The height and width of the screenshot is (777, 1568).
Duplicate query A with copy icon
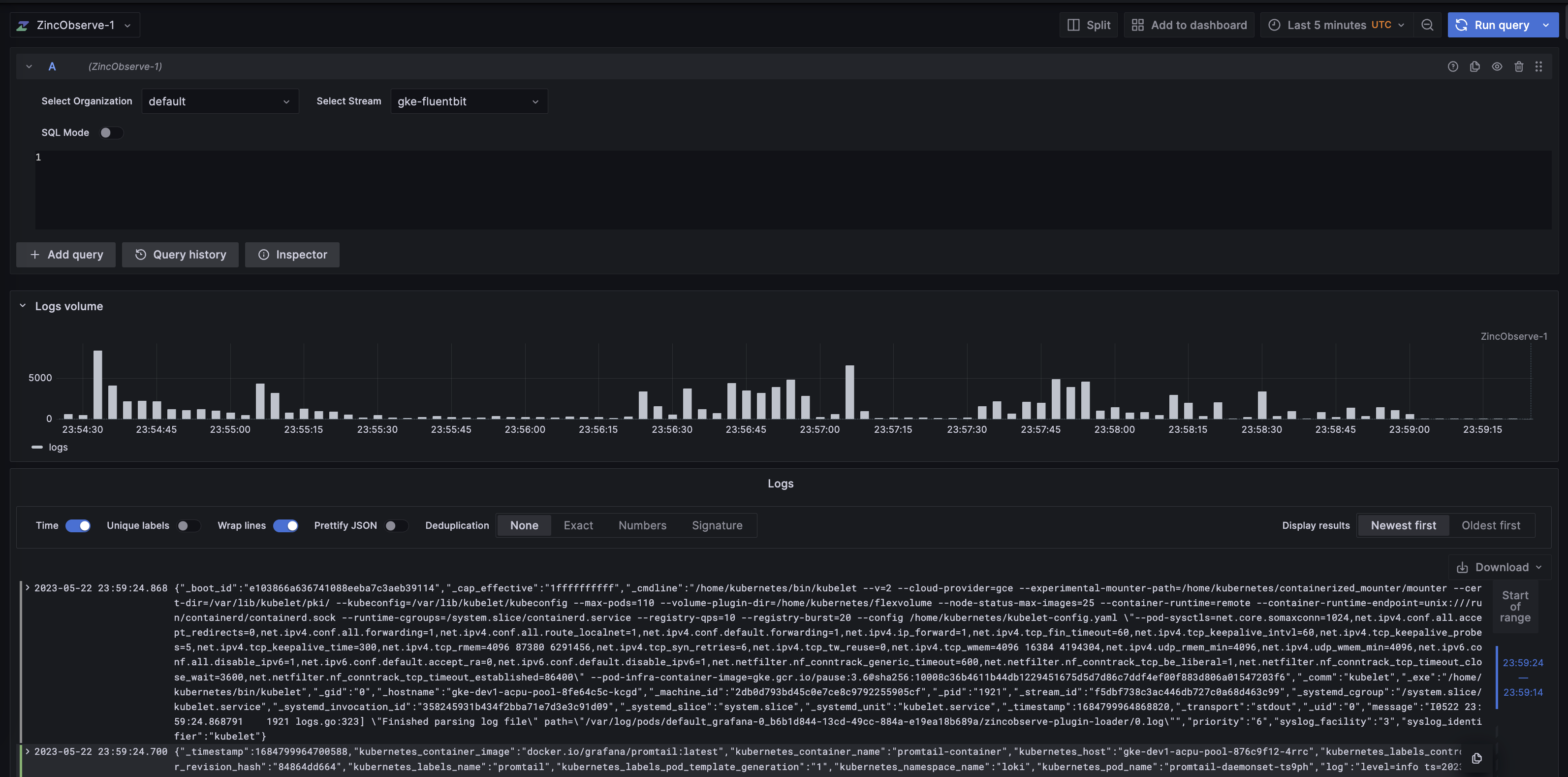click(x=1474, y=67)
